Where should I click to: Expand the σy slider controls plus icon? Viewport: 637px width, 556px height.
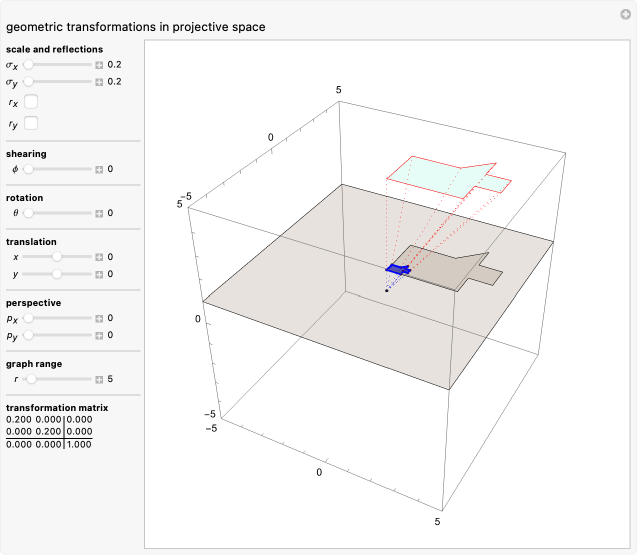(x=99, y=81)
